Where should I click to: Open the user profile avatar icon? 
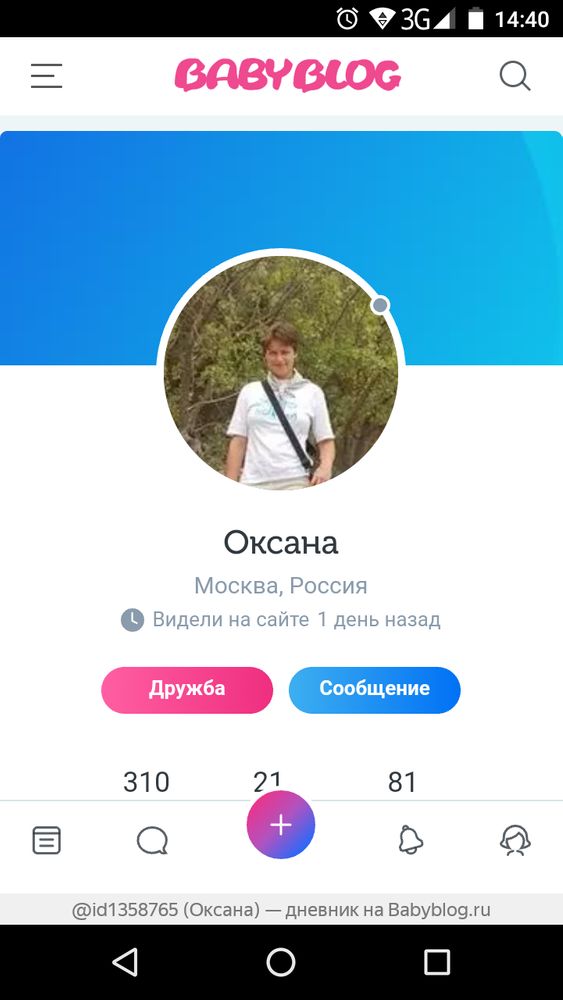click(515, 840)
